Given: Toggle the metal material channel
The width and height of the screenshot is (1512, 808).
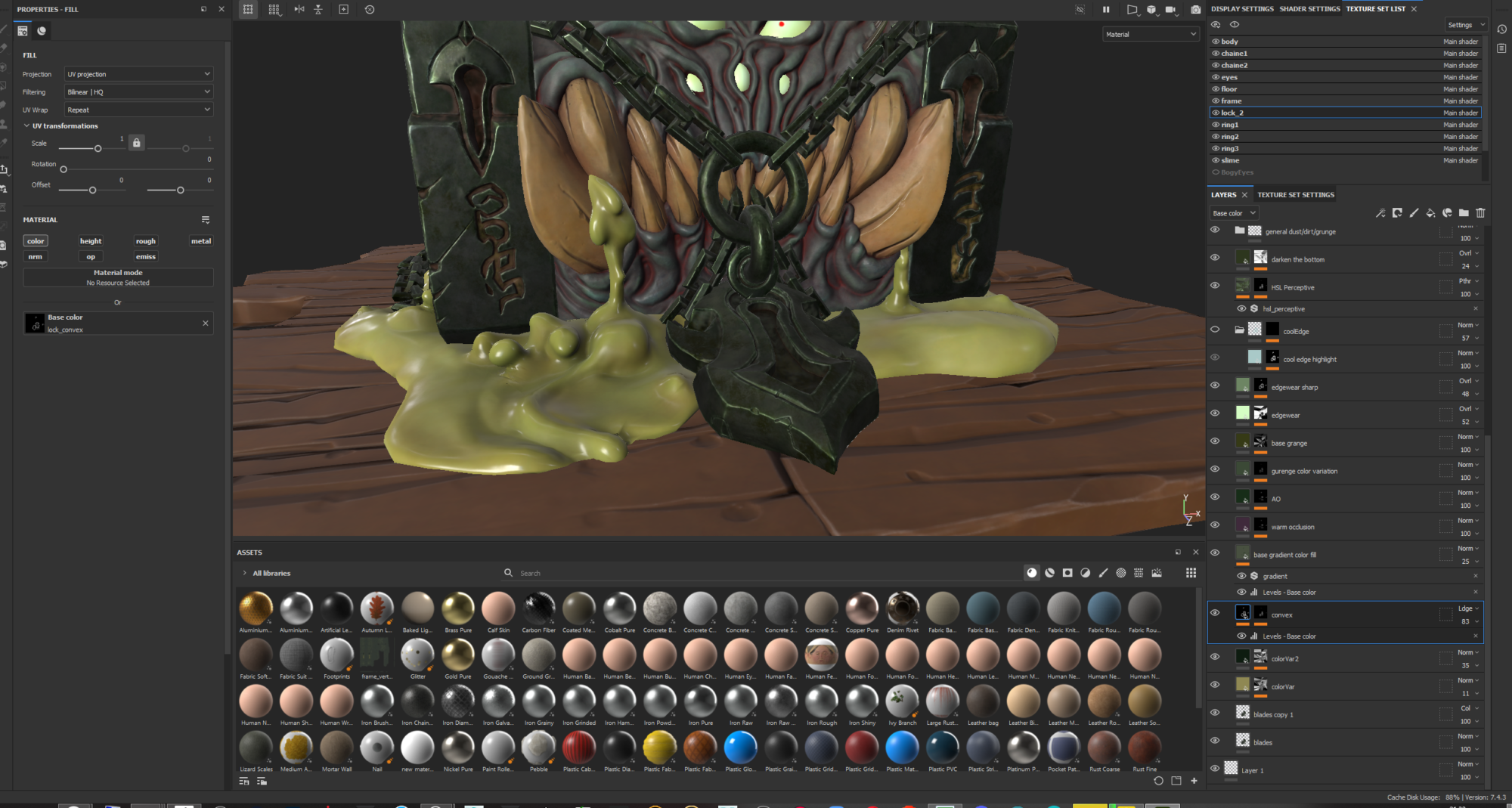Looking at the screenshot, I should coord(201,241).
